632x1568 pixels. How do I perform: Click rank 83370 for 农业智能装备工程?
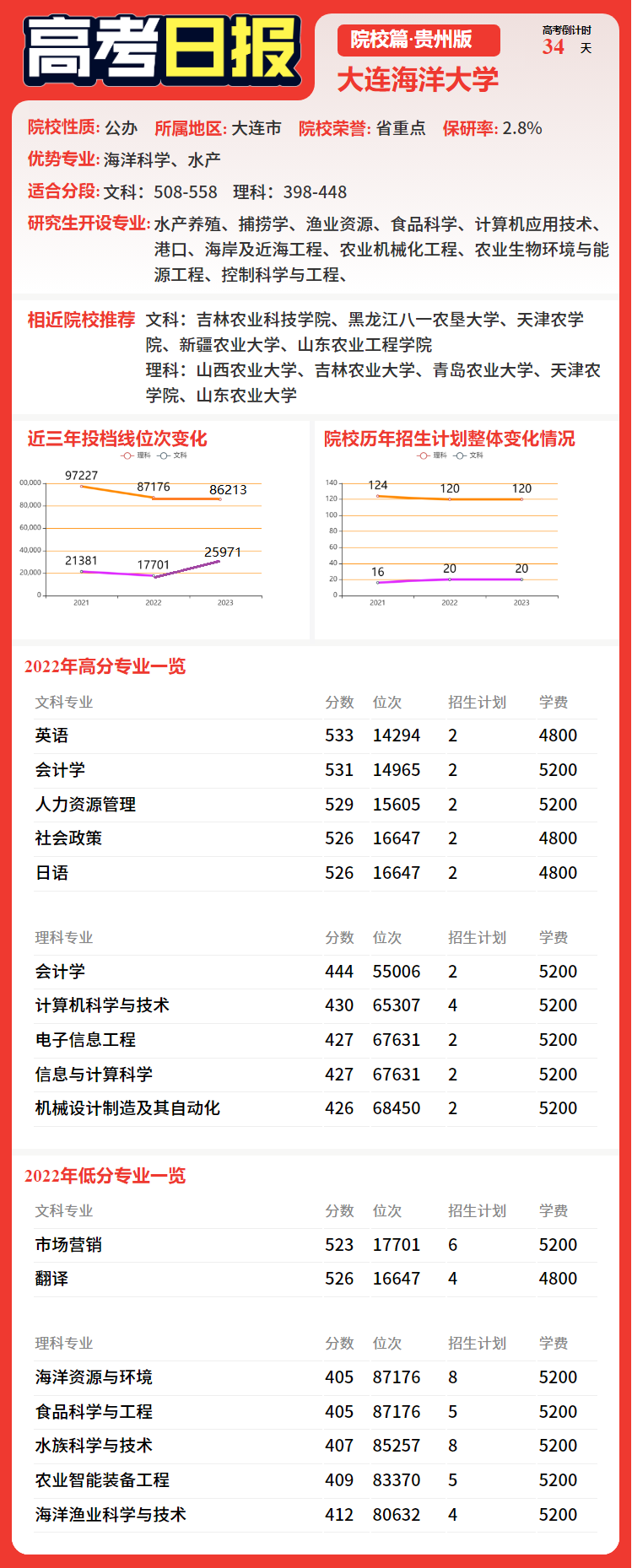tap(397, 1480)
